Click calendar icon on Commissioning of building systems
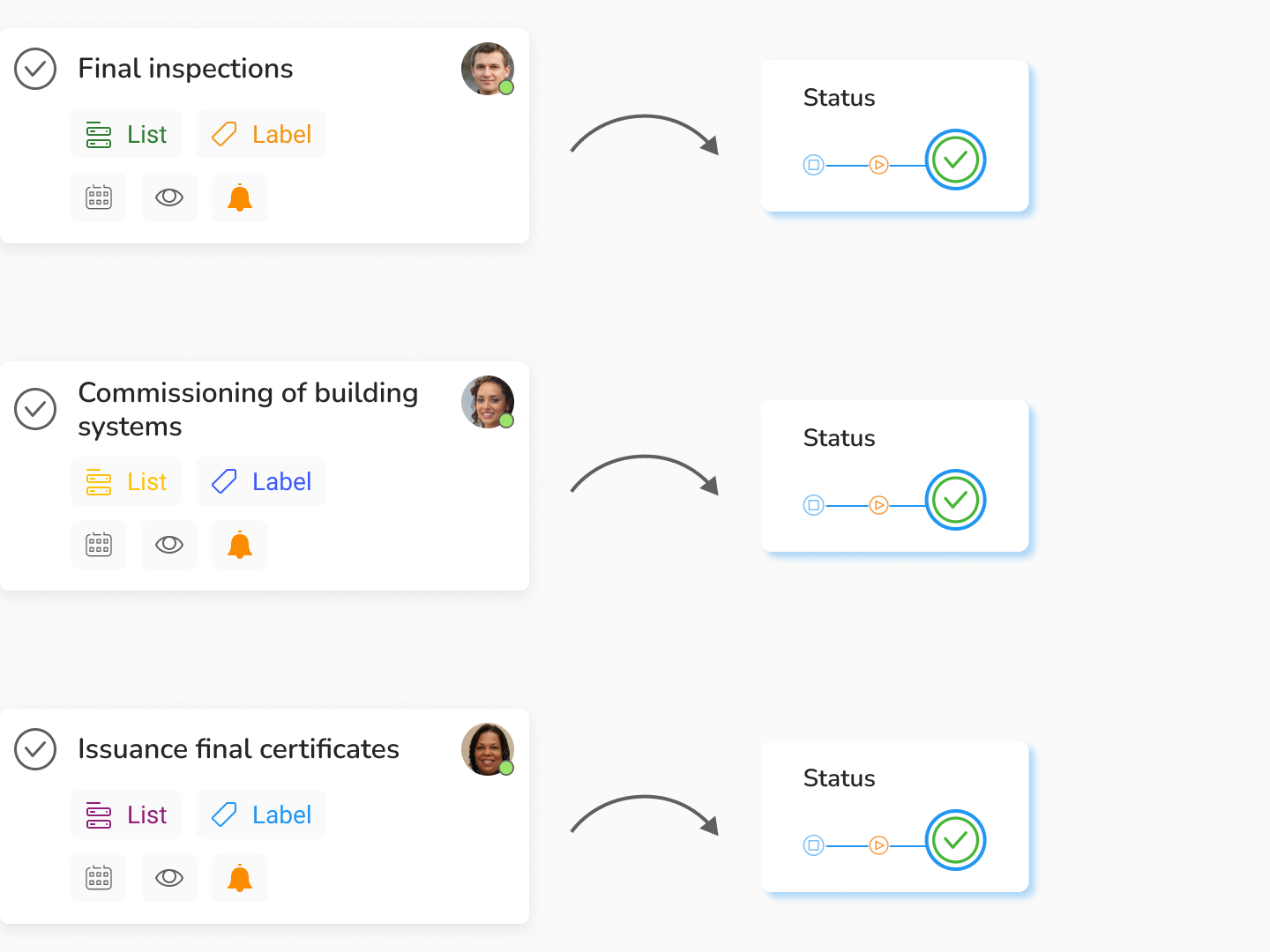The width and height of the screenshot is (1270, 952). [99, 545]
